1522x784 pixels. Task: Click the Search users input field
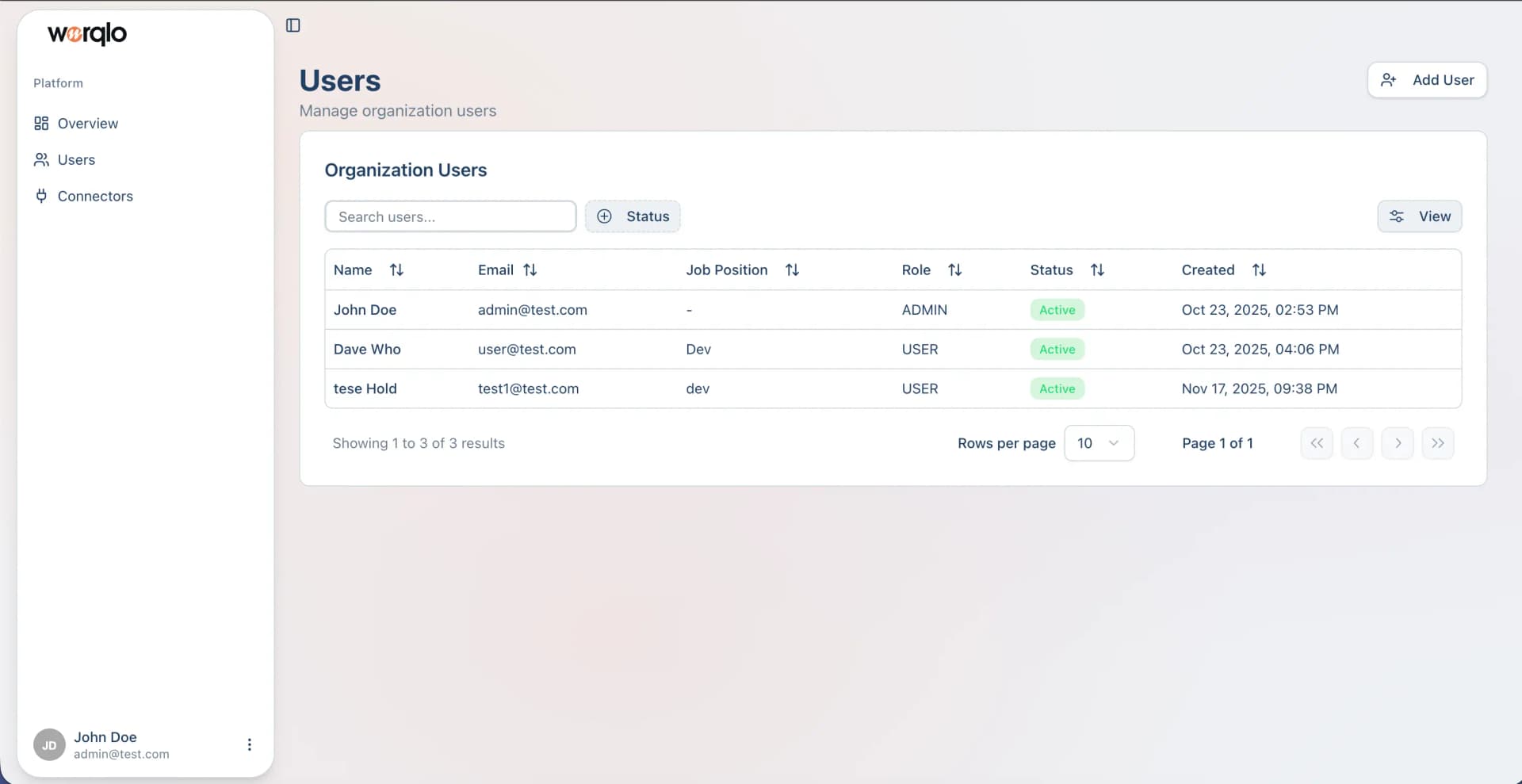[x=450, y=216]
